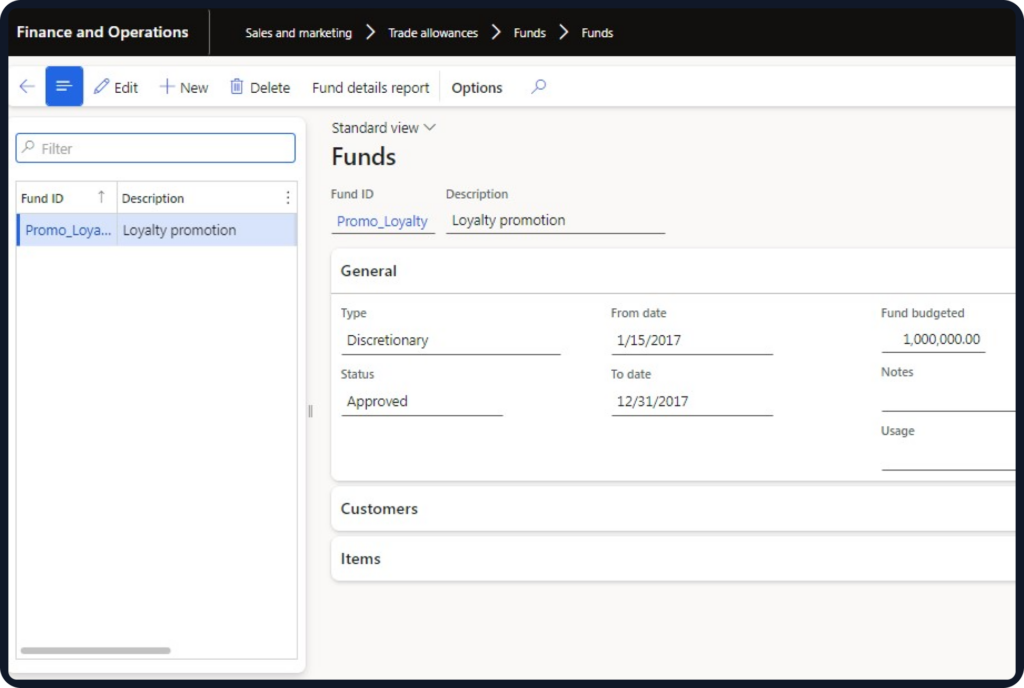This screenshot has height=688, width=1024.
Task: Open grid column options three-dot menu
Action: tap(288, 198)
